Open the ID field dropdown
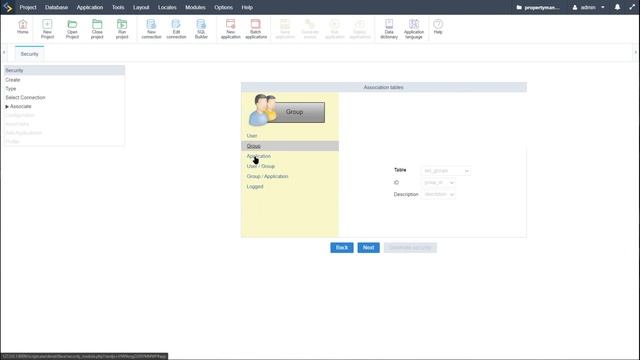Screen dimensions: 640x360 [439, 182]
